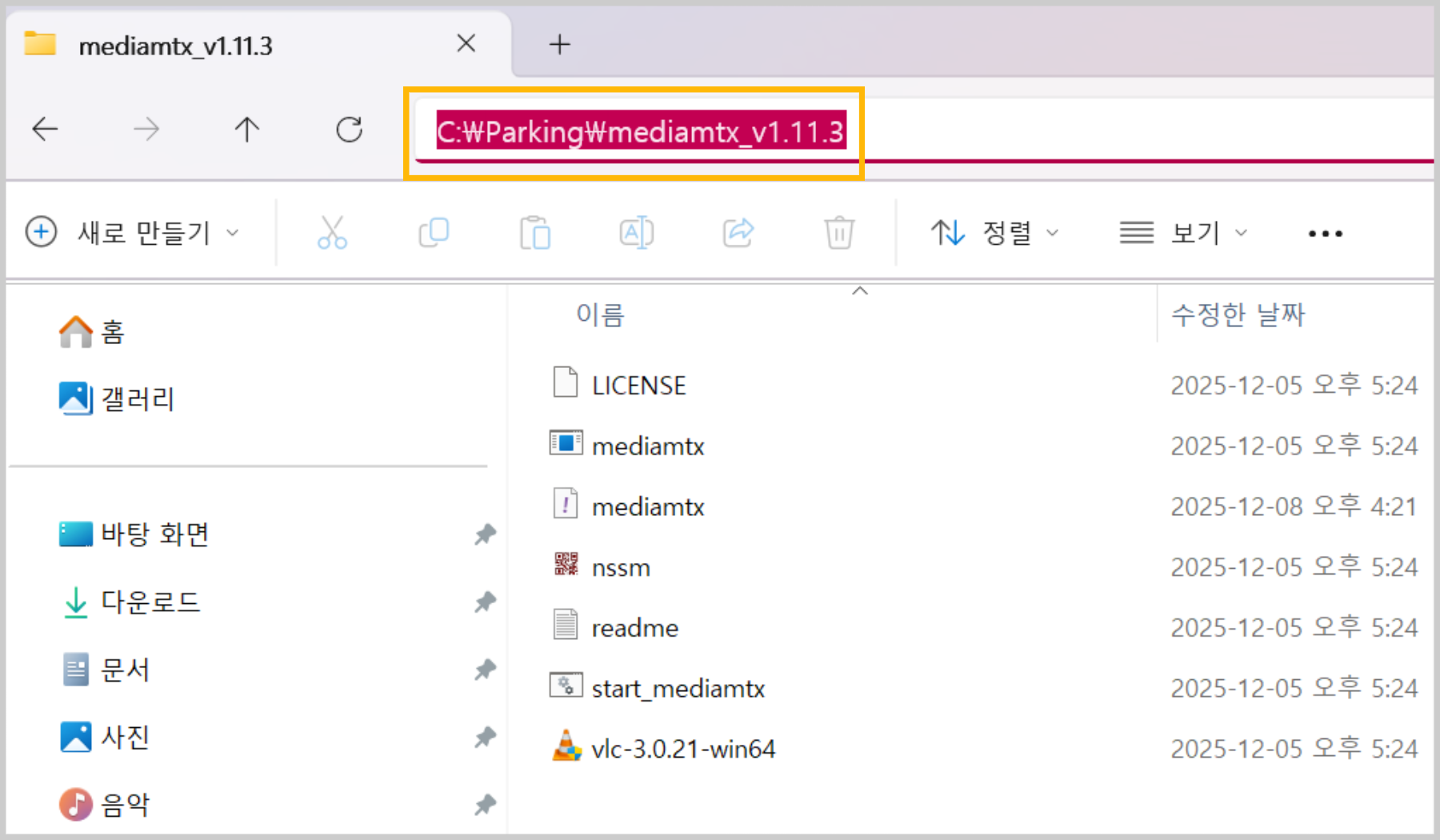Click the address bar path C:\Parking\mediamtx_v1.11.3

pyautogui.click(x=640, y=132)
